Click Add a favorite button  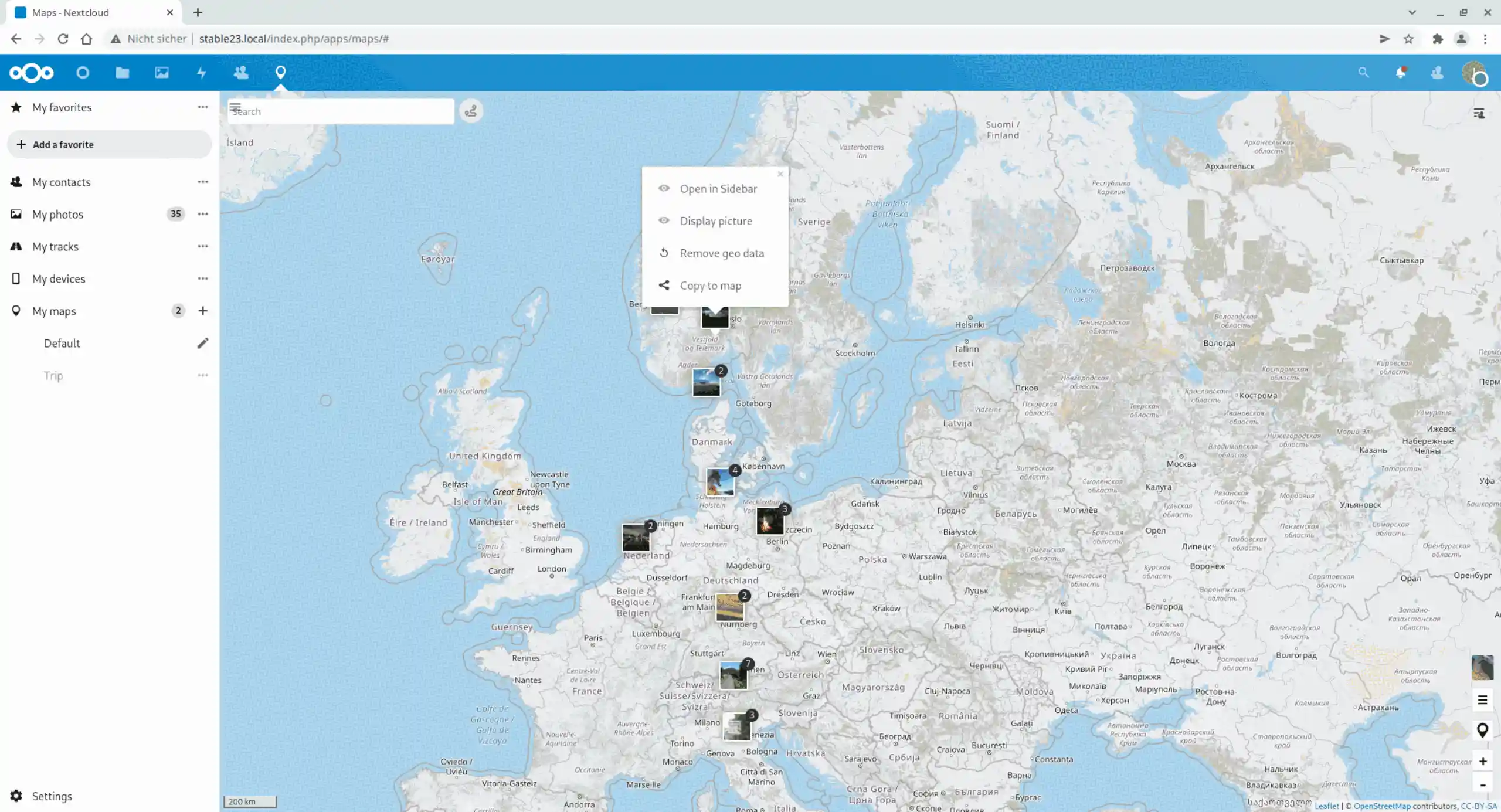(109, 144)
